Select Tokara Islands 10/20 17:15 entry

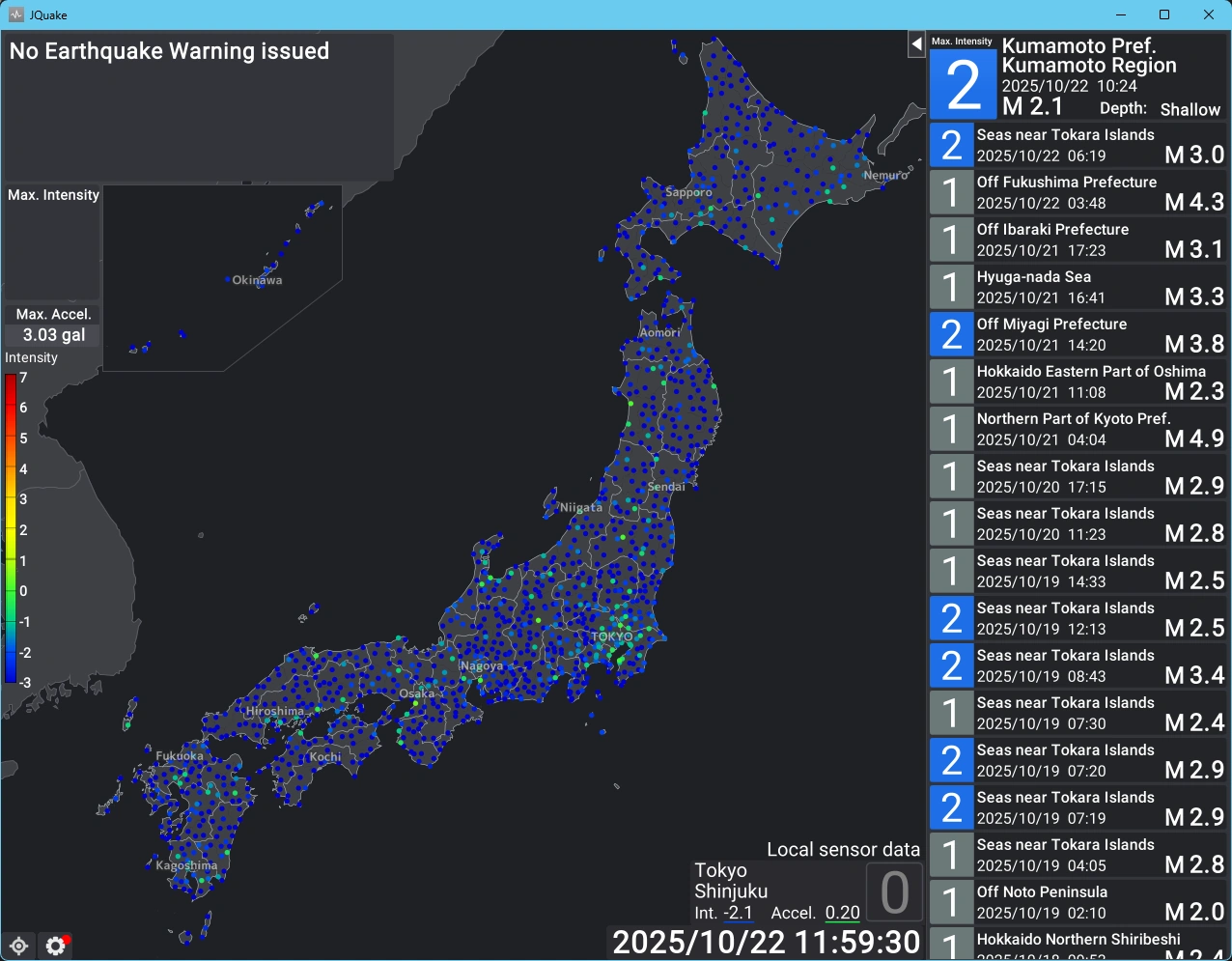(x=1078, y=476)
